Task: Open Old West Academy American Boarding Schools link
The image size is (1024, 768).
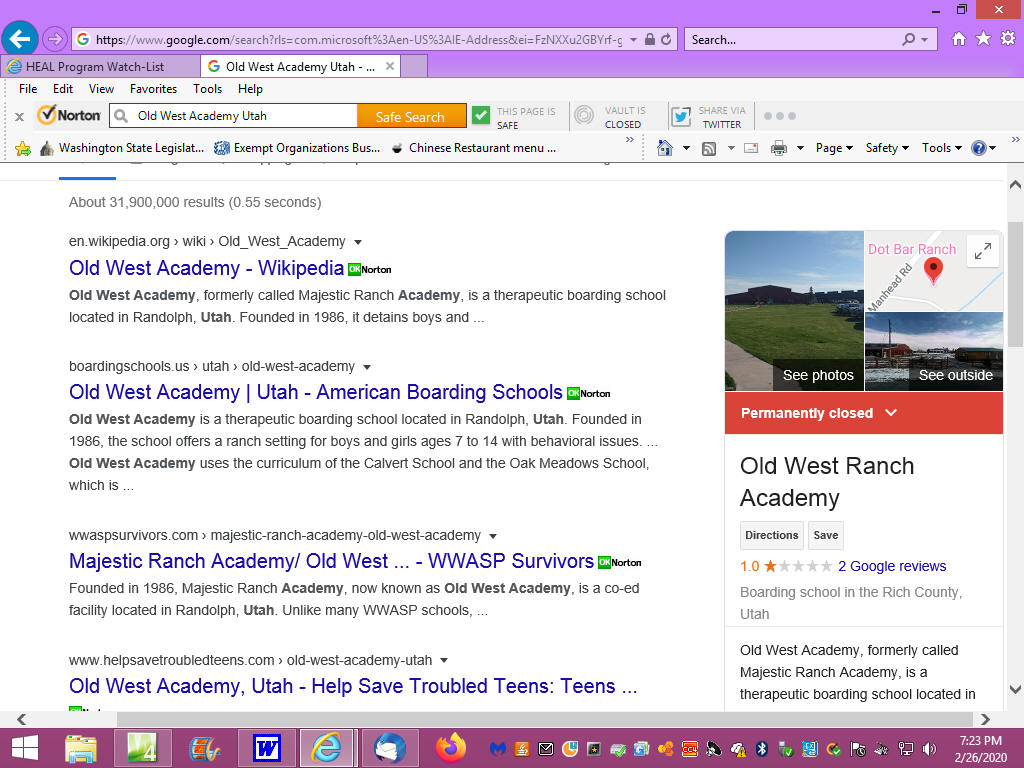Action: [315, 392]
